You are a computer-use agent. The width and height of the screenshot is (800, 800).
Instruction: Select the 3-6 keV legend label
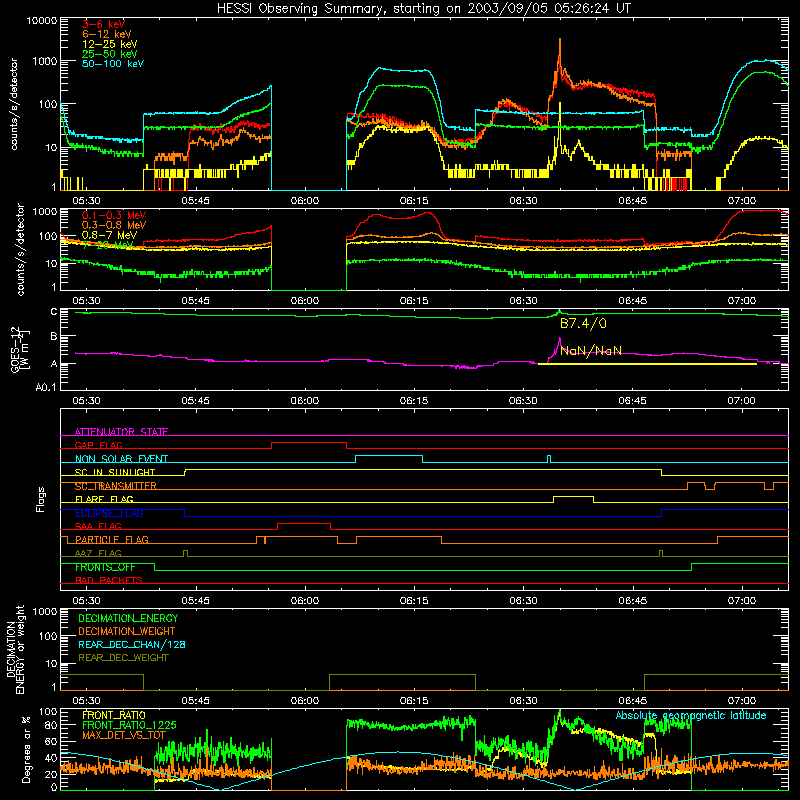(104, 24)
